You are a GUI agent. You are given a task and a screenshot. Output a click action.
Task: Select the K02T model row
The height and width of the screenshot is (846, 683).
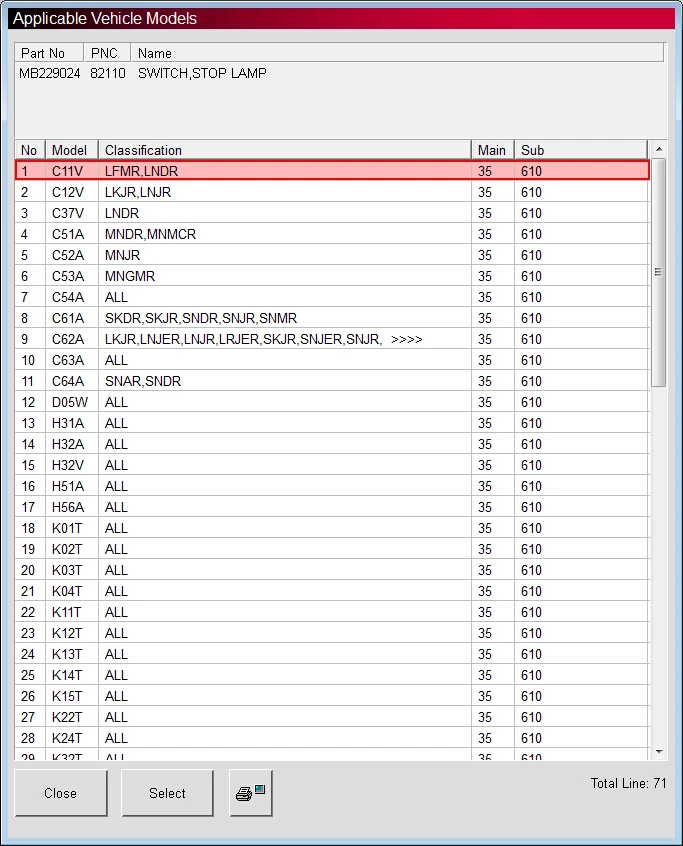pos(332,550)
